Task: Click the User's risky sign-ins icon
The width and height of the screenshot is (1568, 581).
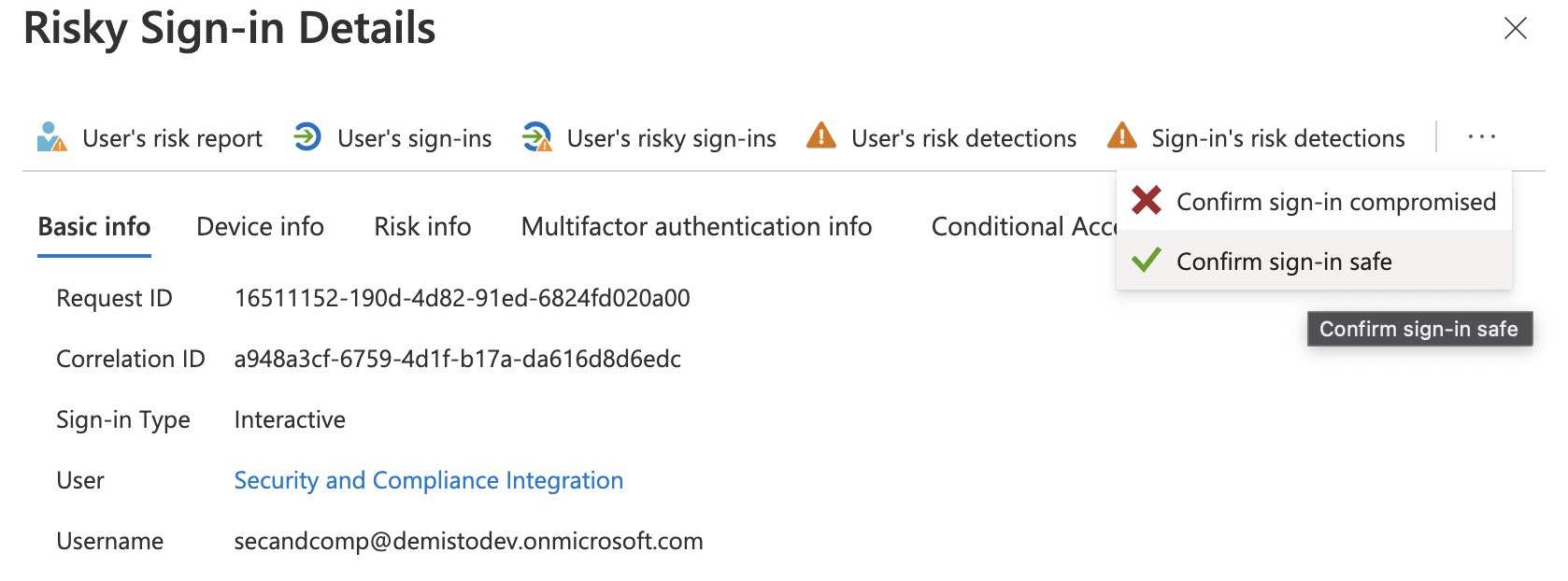Action: [537, 137]
